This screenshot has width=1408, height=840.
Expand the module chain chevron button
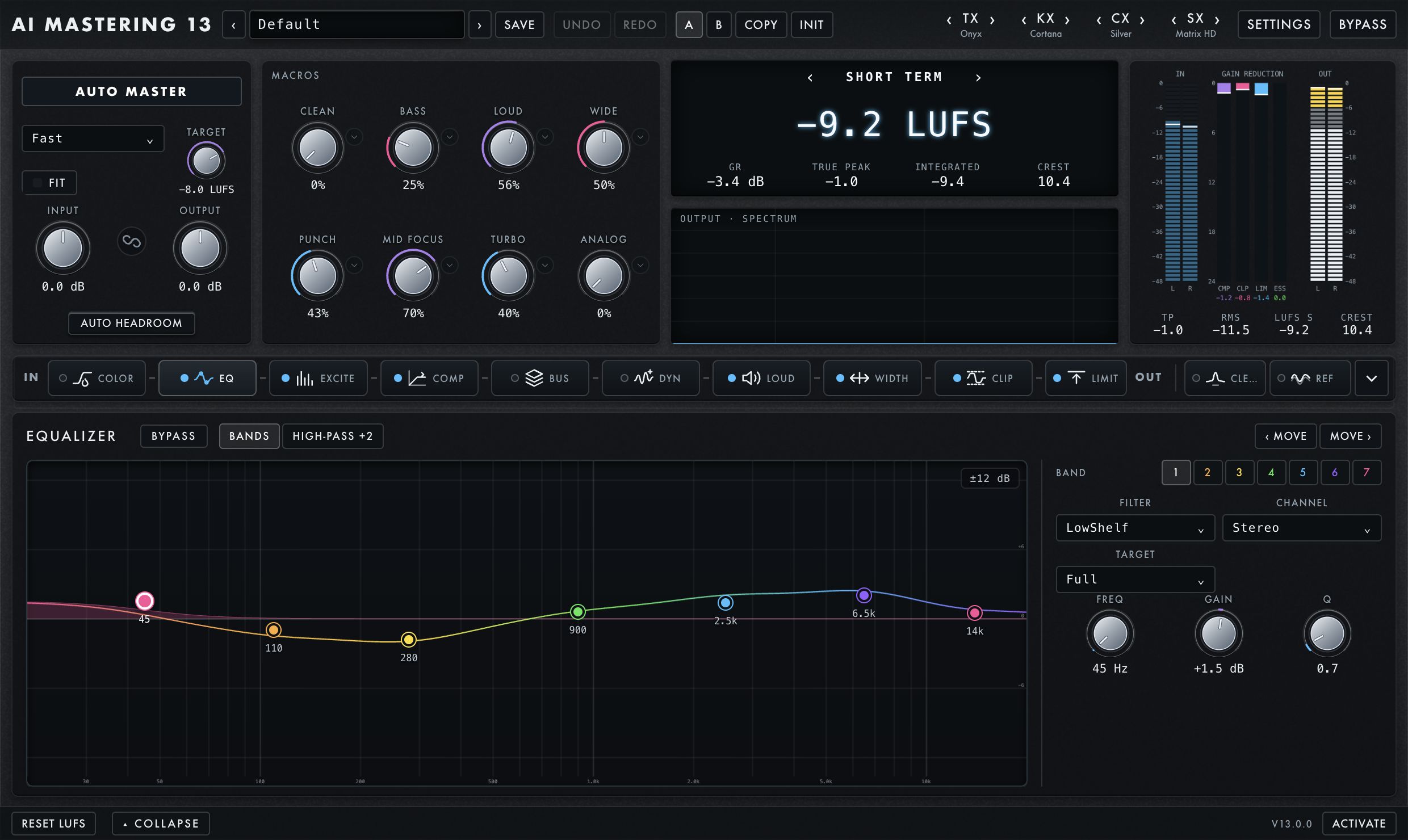(1372, 378)
